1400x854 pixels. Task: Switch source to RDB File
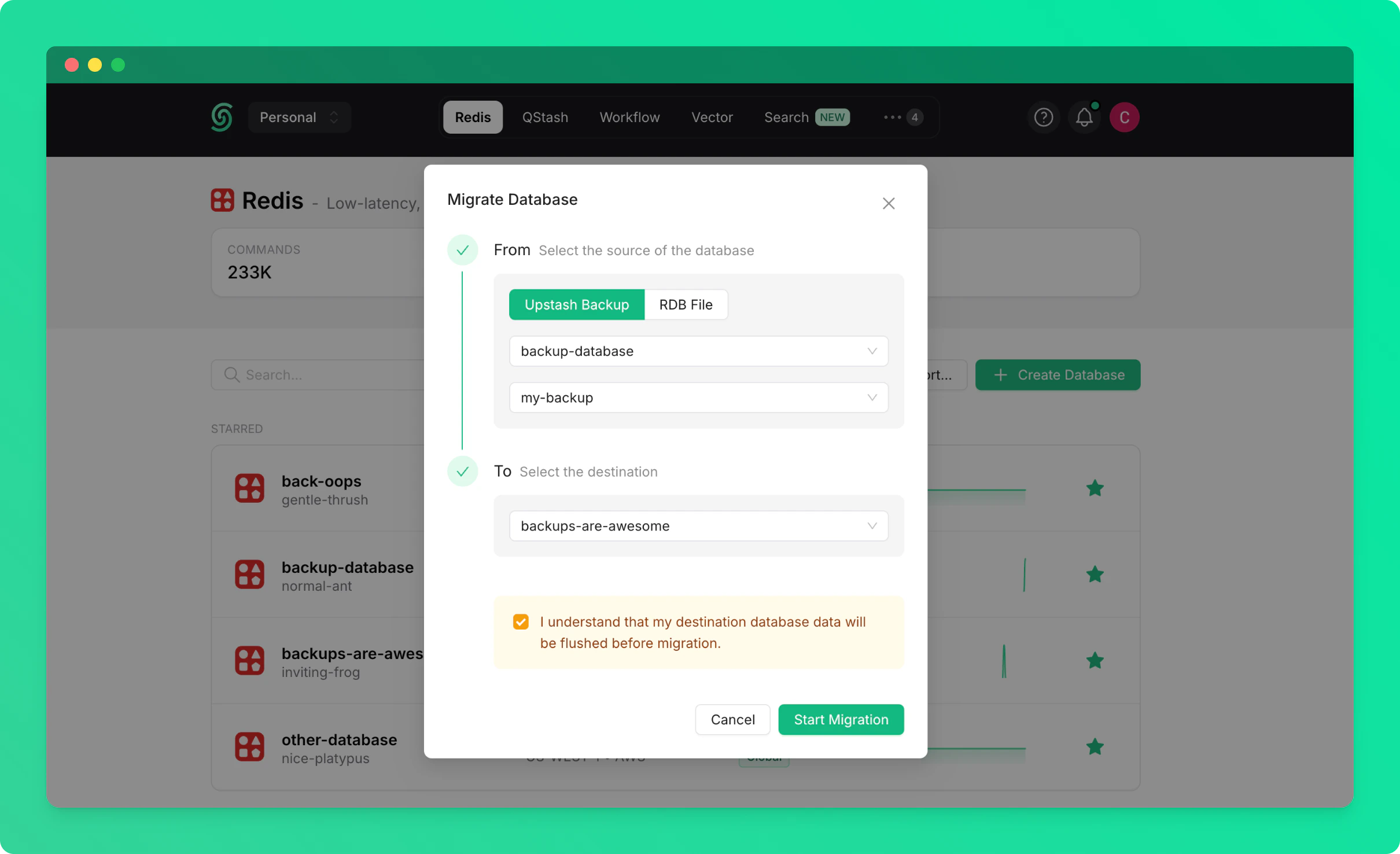click(x=686, y=305)
